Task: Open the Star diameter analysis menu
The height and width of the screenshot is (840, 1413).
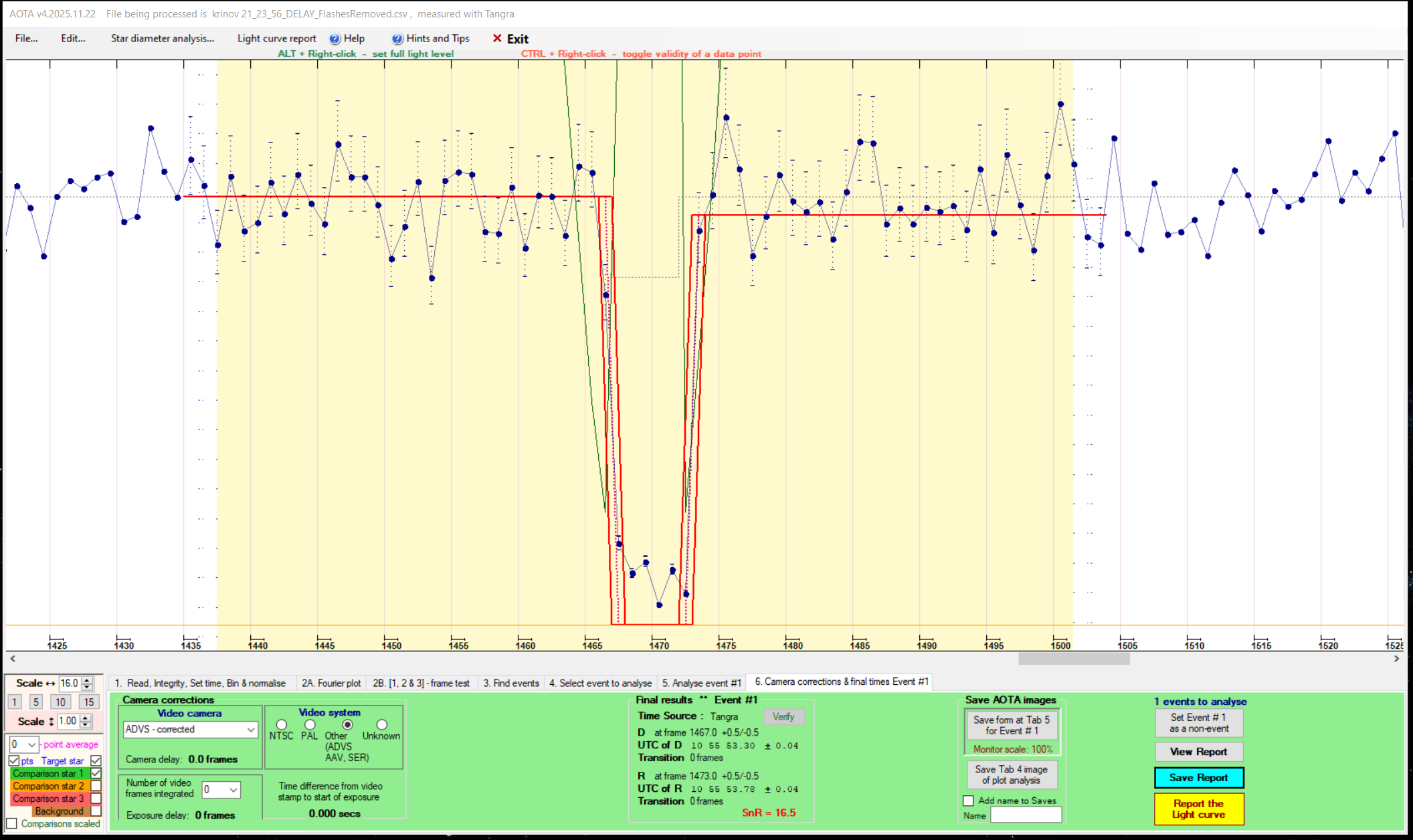Action: point(163,38)
